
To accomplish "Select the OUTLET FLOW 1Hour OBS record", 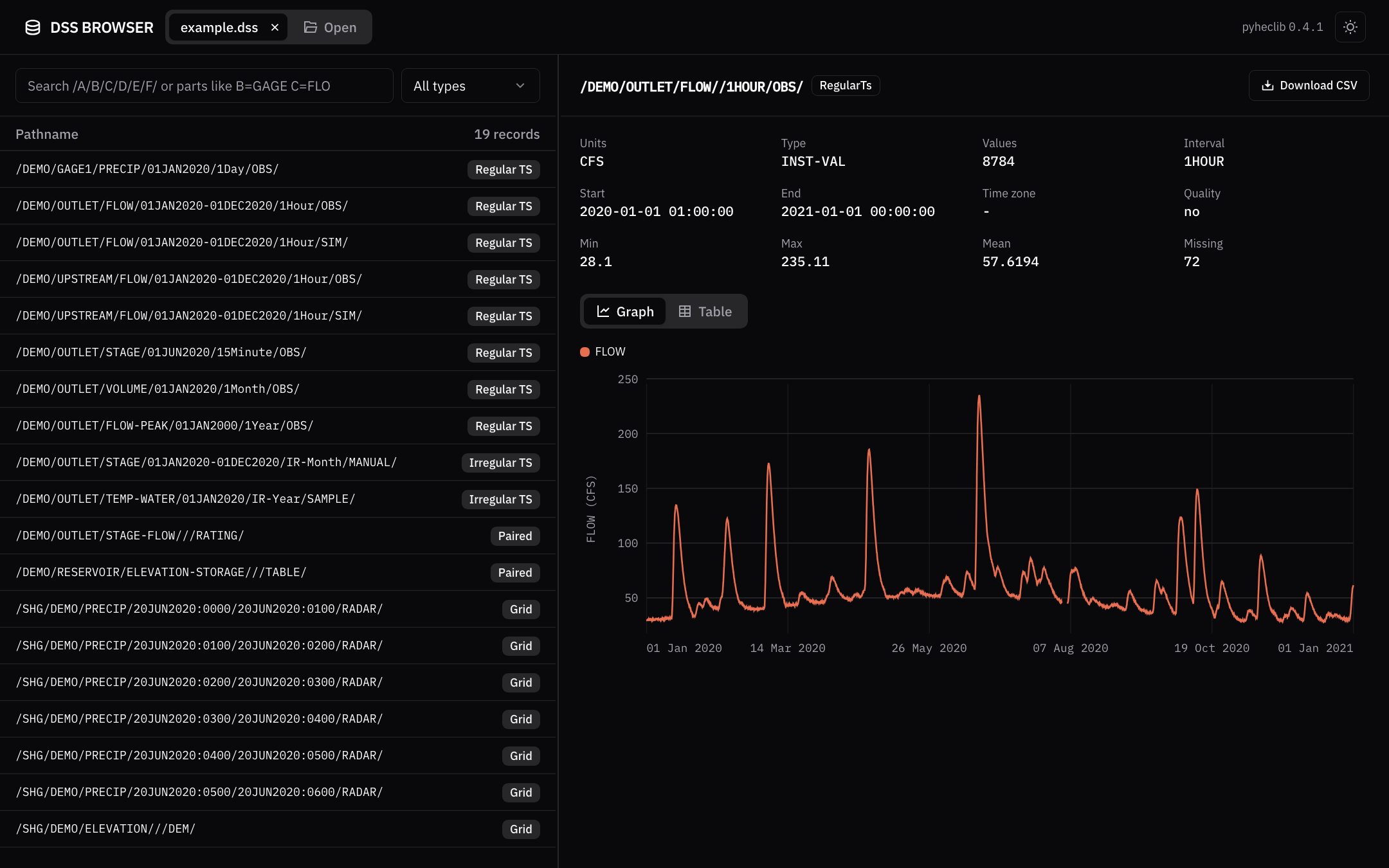I will click(x=278, y=206).
